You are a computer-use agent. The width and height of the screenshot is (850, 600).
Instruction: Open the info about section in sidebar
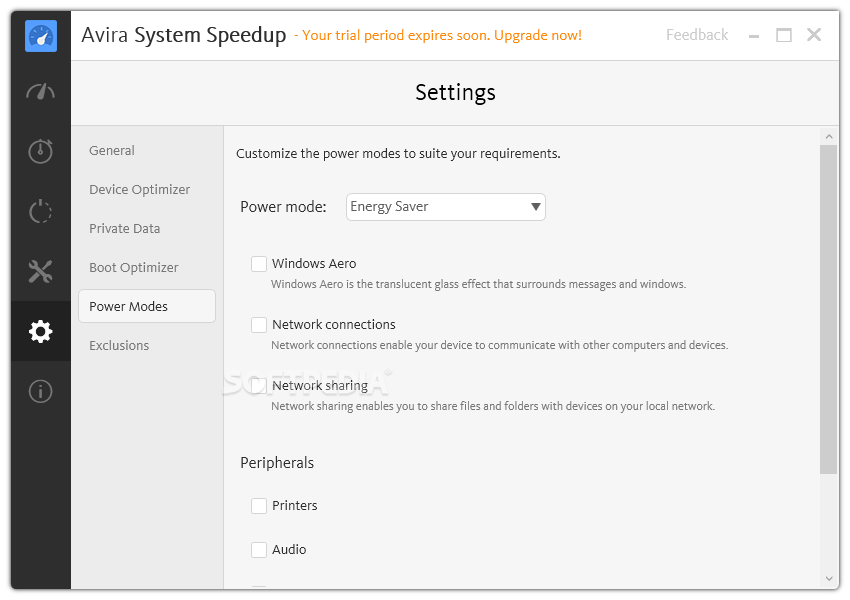41,391
